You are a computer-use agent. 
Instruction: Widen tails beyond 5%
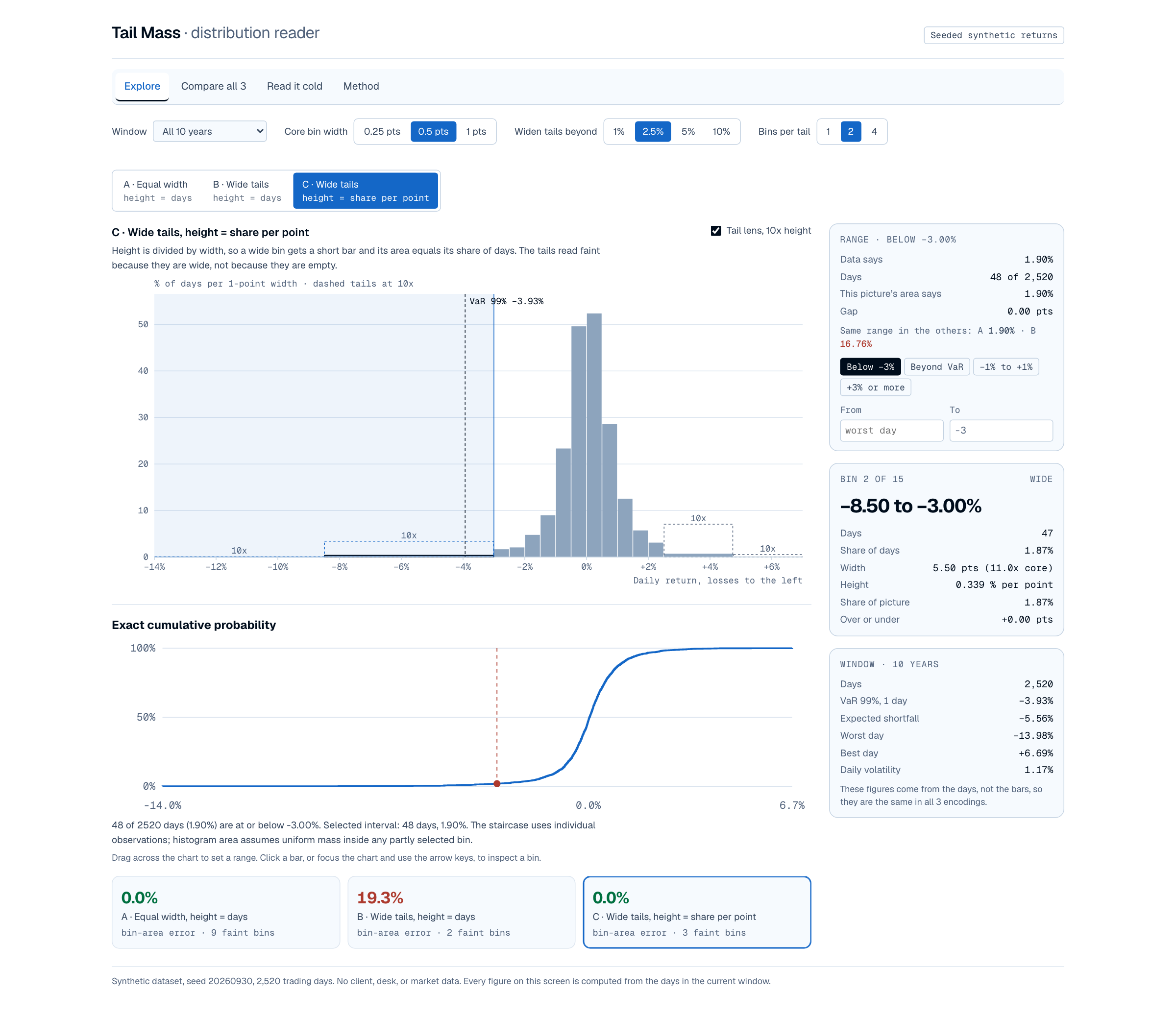(688, 131)
